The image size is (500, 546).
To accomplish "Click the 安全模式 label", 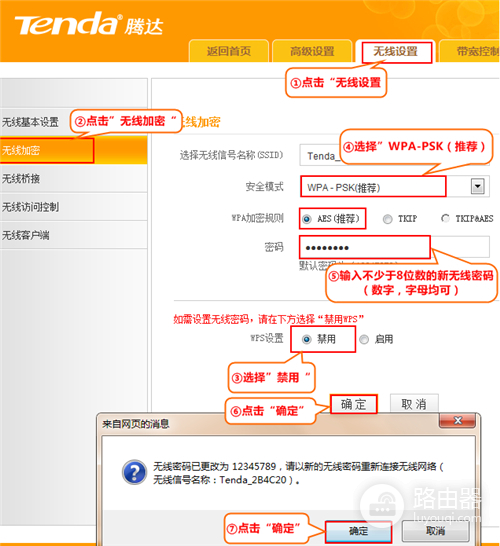I will coord(264,187).
